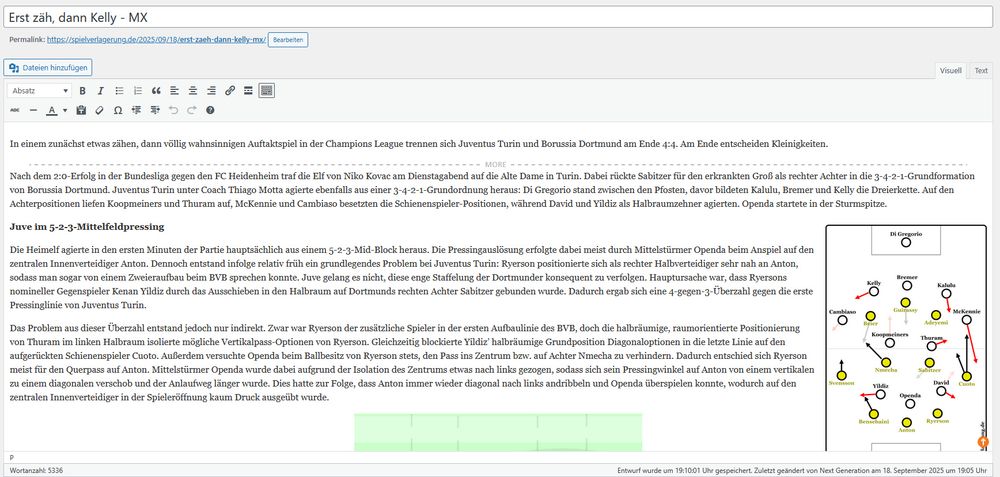Toggle bold formatting
Viewport: 1000px width, 477px height.
point(82,91)
